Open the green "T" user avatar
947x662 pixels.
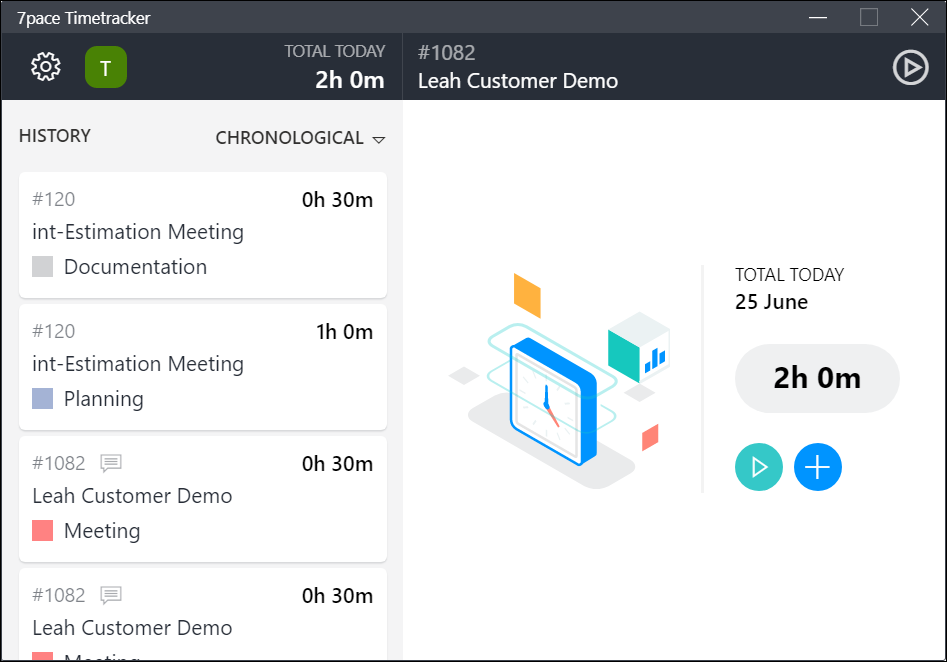(106, 67)
